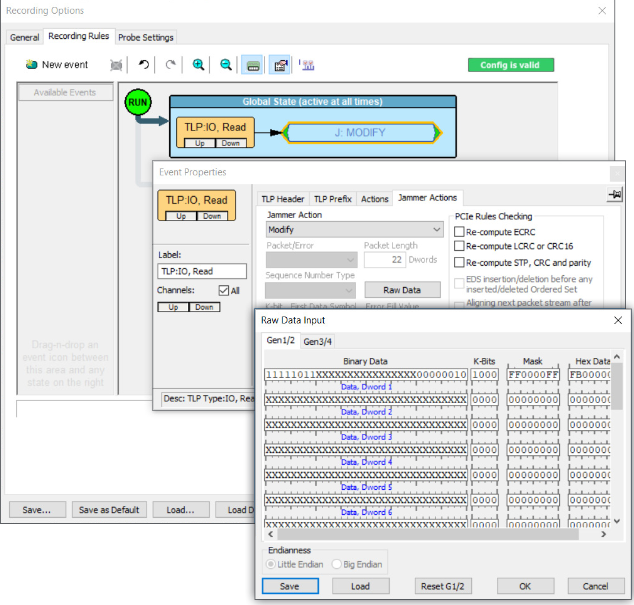Select the J: MODIFY action block
The height and width of the screenshot is (605, 634).
[x=359, y=132]
